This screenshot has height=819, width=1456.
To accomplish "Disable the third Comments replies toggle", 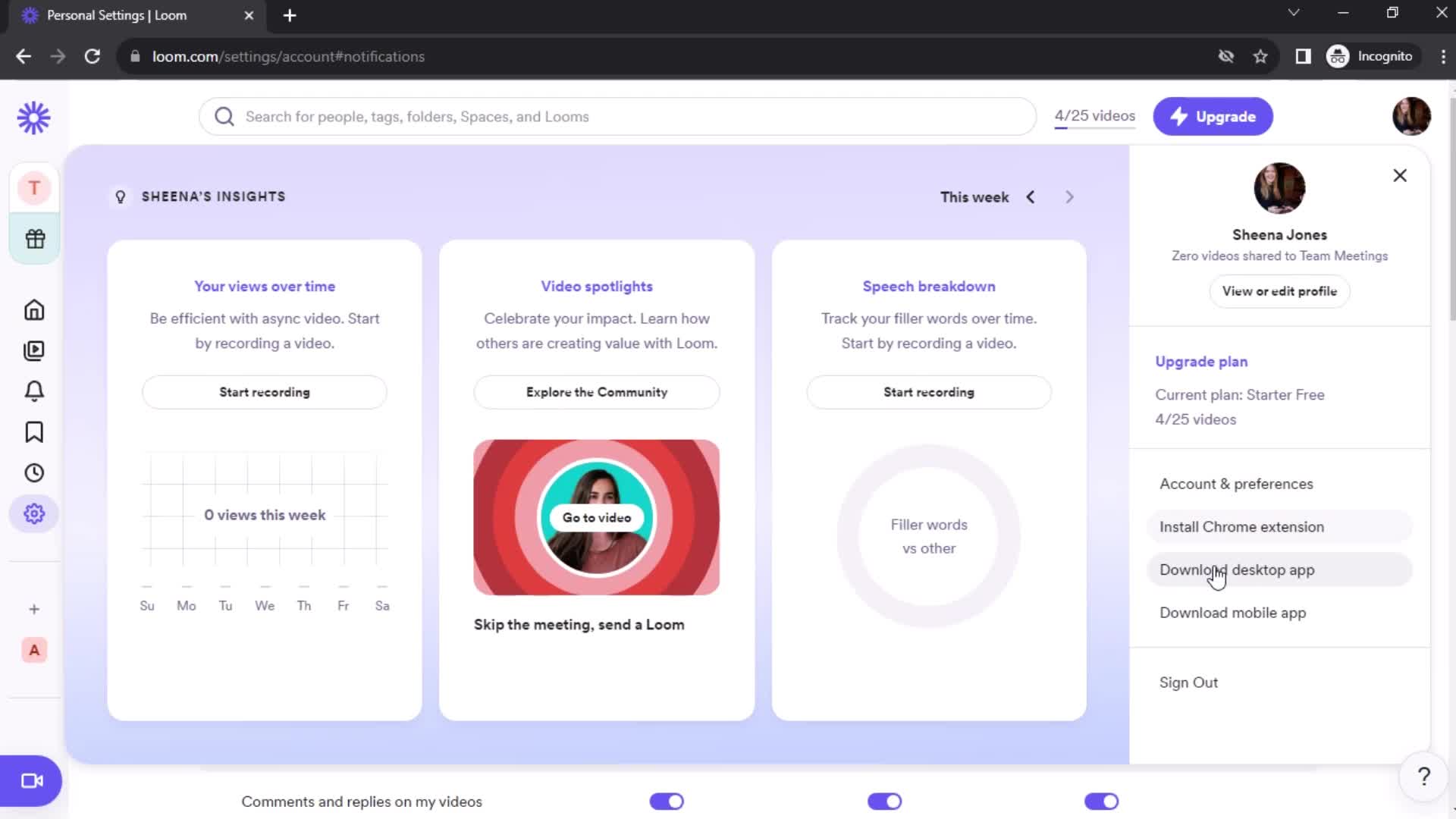I will coord(1101,802).
